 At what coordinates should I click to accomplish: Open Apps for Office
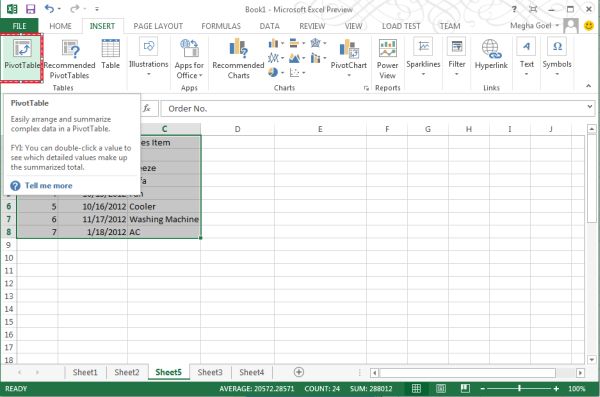[x=189, y=59]
